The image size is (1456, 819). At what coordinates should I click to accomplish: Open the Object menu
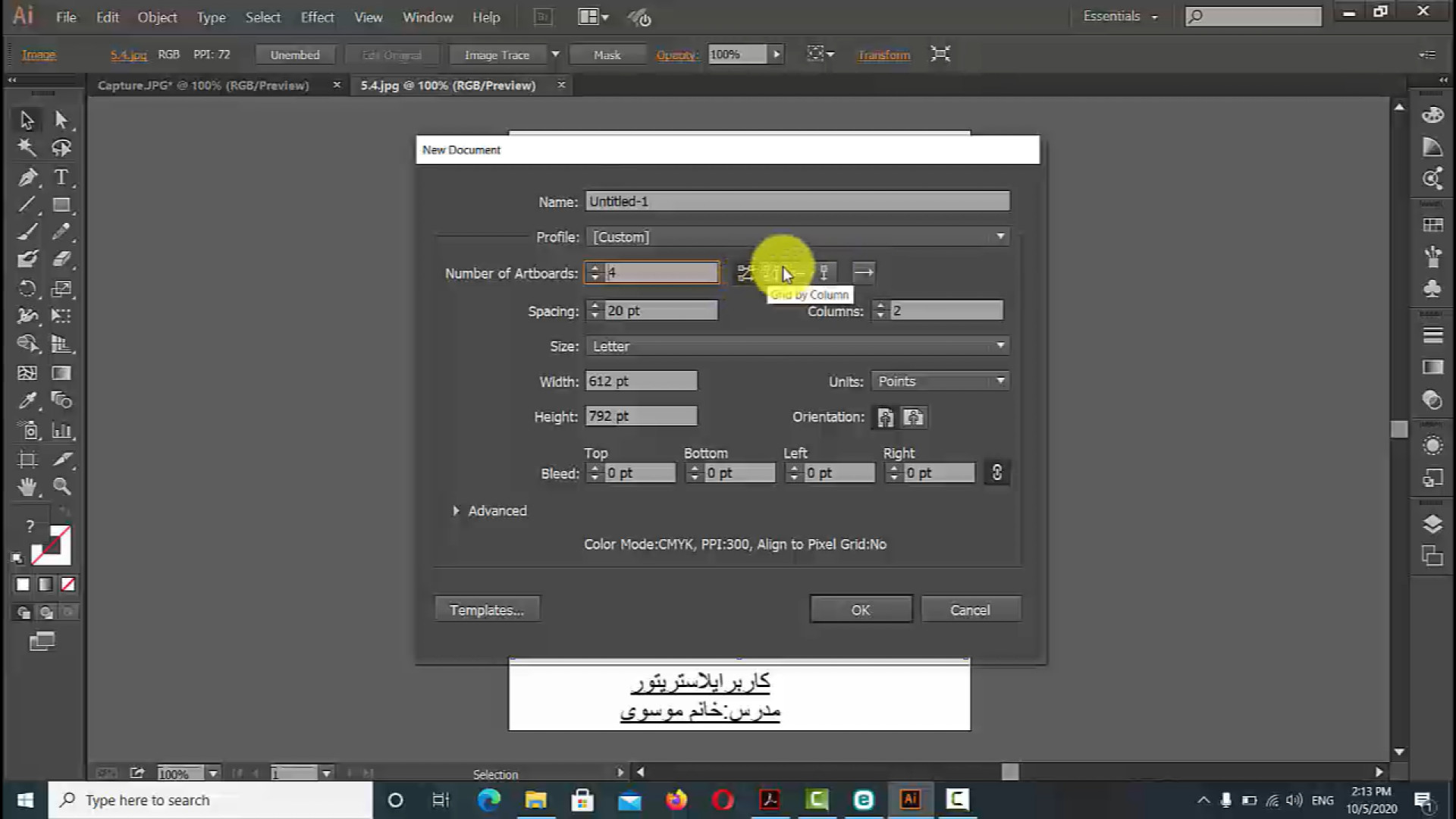tap(157, 17)
